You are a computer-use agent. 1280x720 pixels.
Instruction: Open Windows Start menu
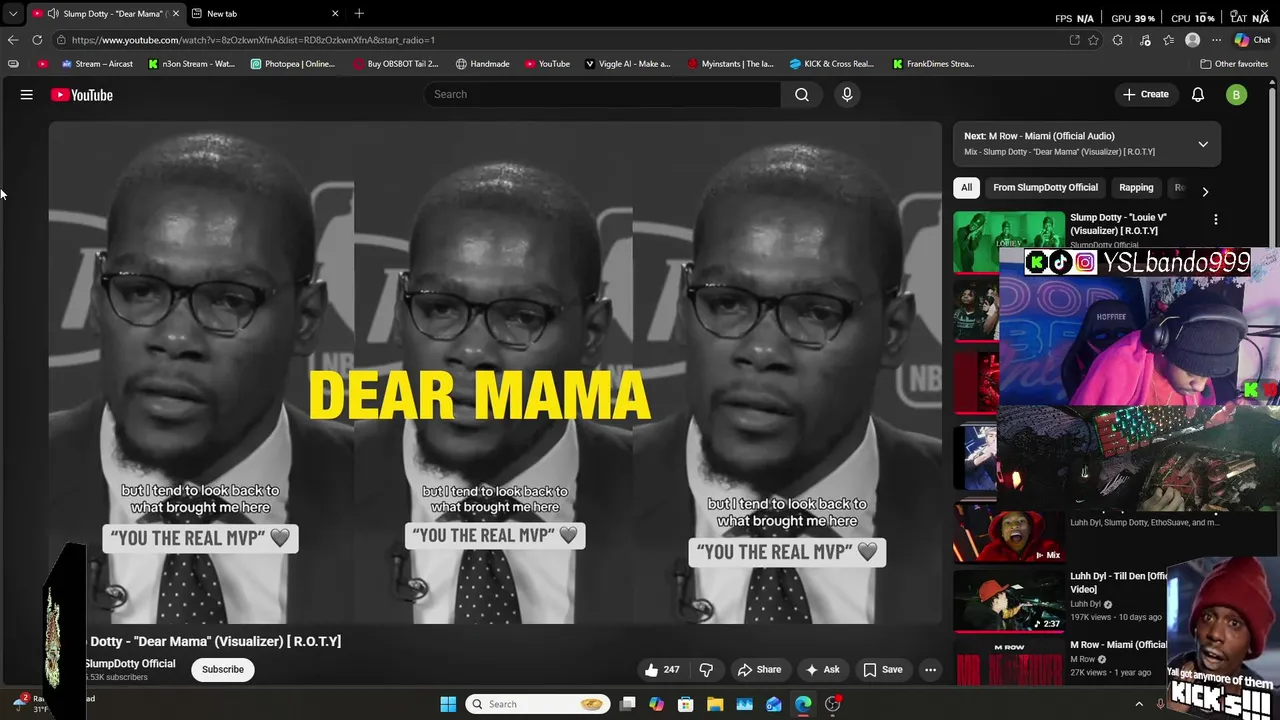[x=448, y=704]
